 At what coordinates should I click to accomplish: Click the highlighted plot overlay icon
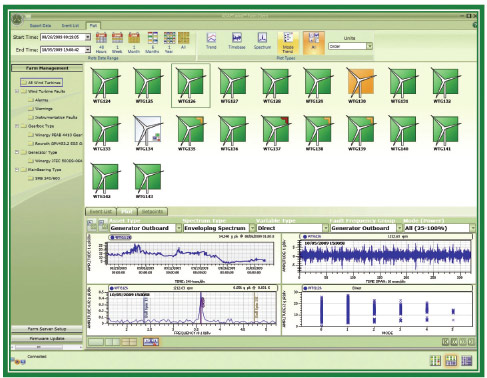[x=151, y=342]
